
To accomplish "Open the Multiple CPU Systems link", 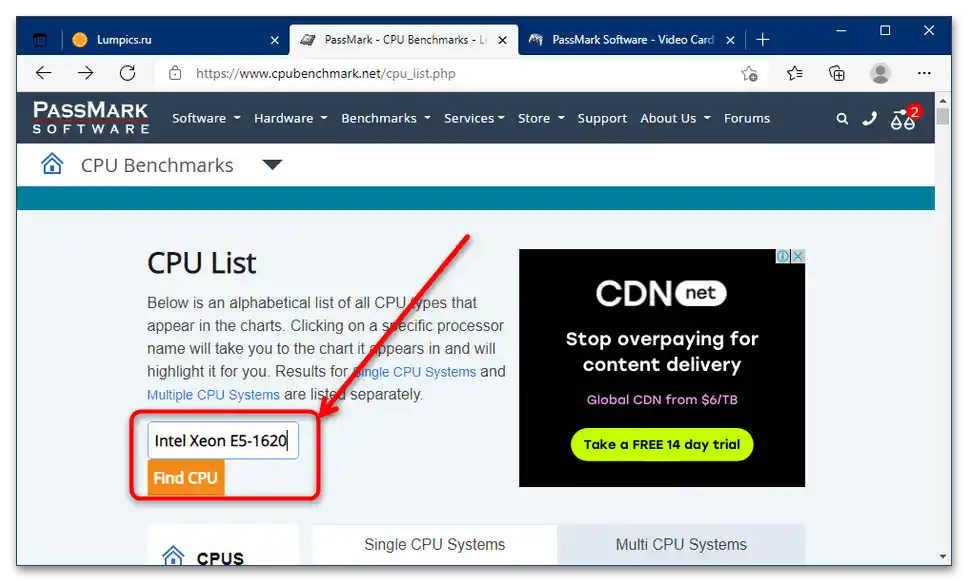I will (213, 395).
